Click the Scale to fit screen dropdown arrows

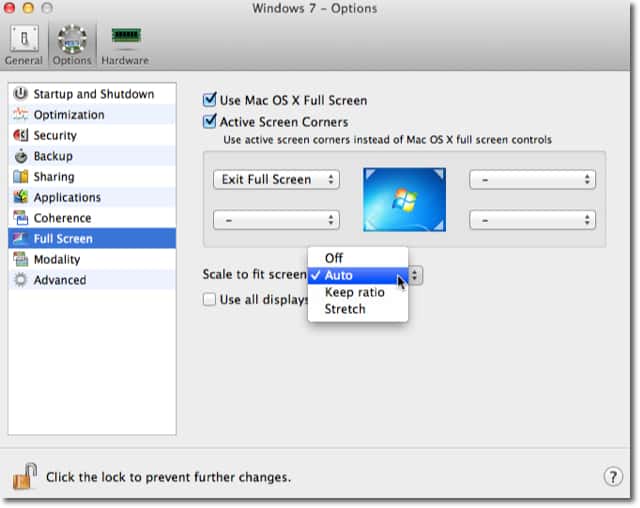point(415,275)
